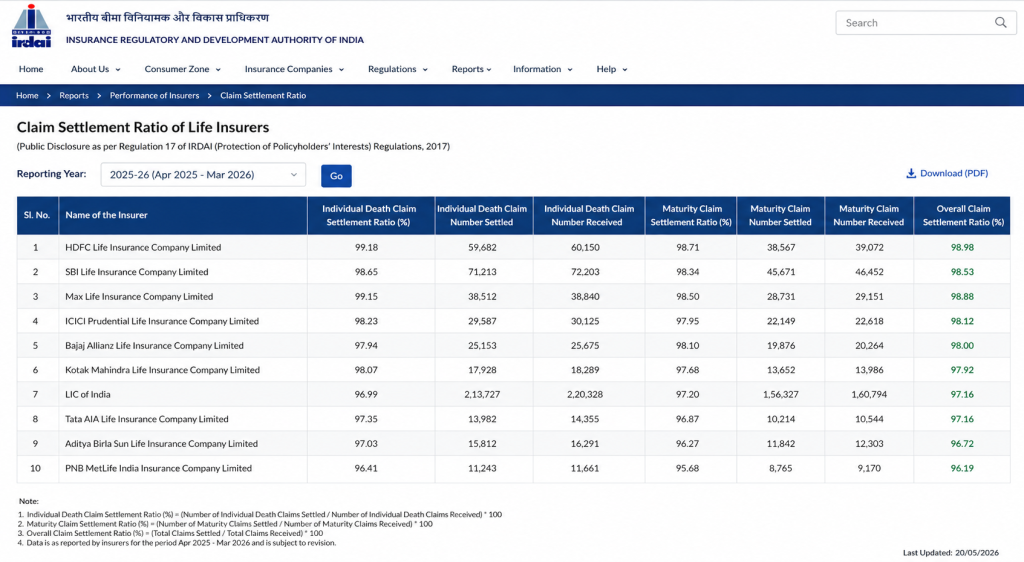This screenshot has height=562, width=1024.
Task: Select Kotak Mahindra Life Insurance Company Limited
Action: click(x=162, y=370)
